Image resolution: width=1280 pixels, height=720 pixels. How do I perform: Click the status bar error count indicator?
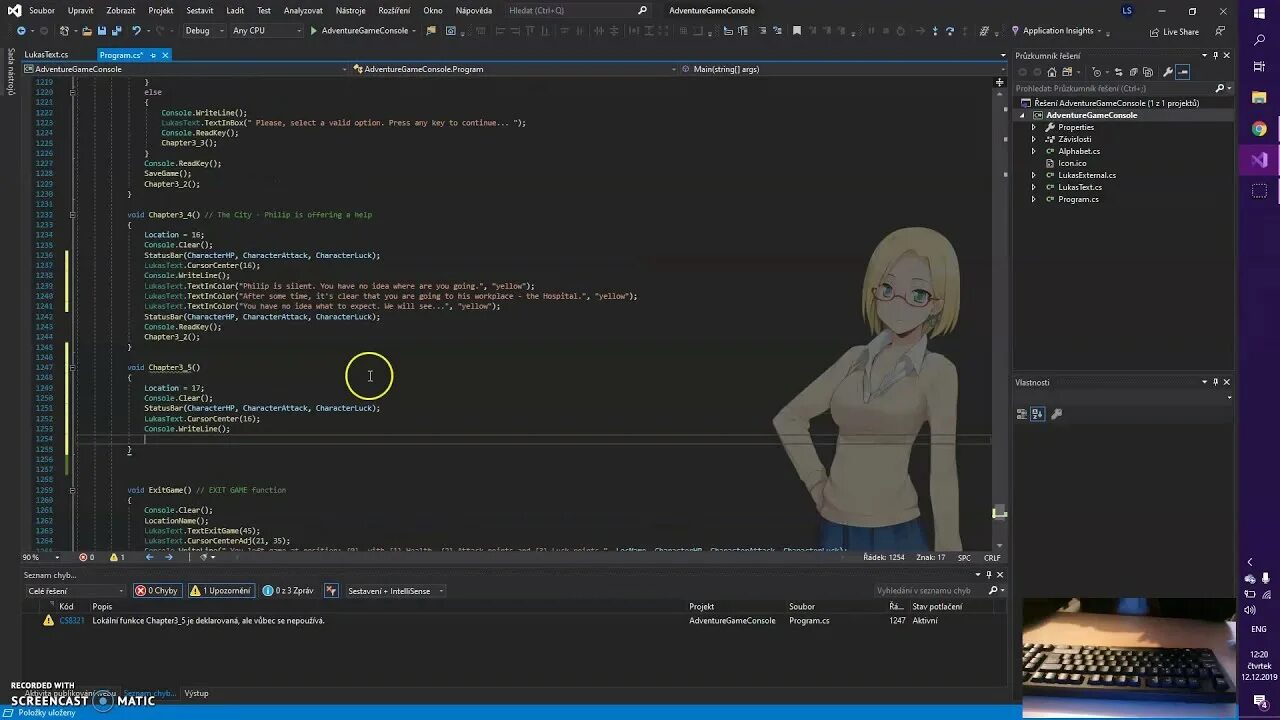pos(88,557)
